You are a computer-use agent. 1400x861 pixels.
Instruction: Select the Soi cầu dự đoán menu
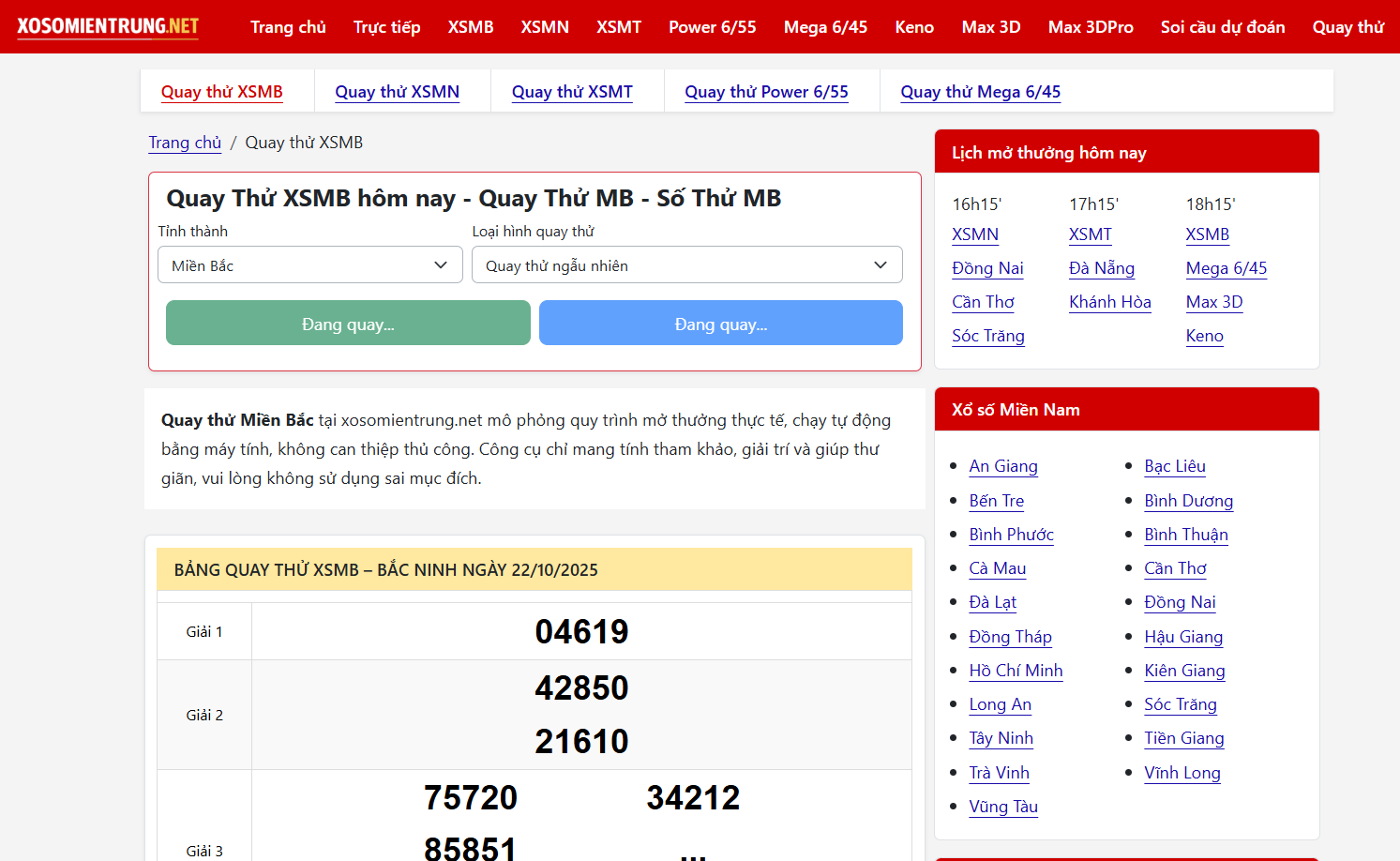[x=1222, y=27]
